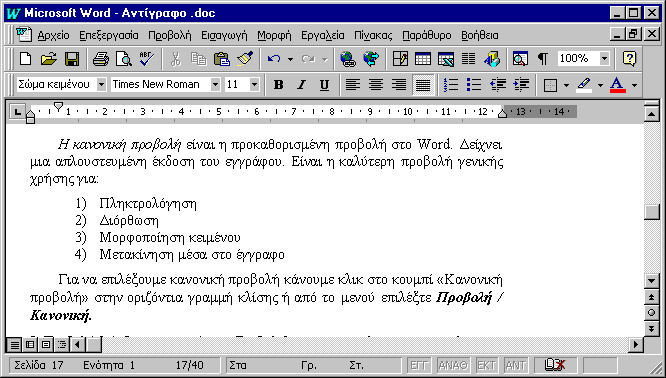Print the document using the printer icon

click(x=100, y=59)
